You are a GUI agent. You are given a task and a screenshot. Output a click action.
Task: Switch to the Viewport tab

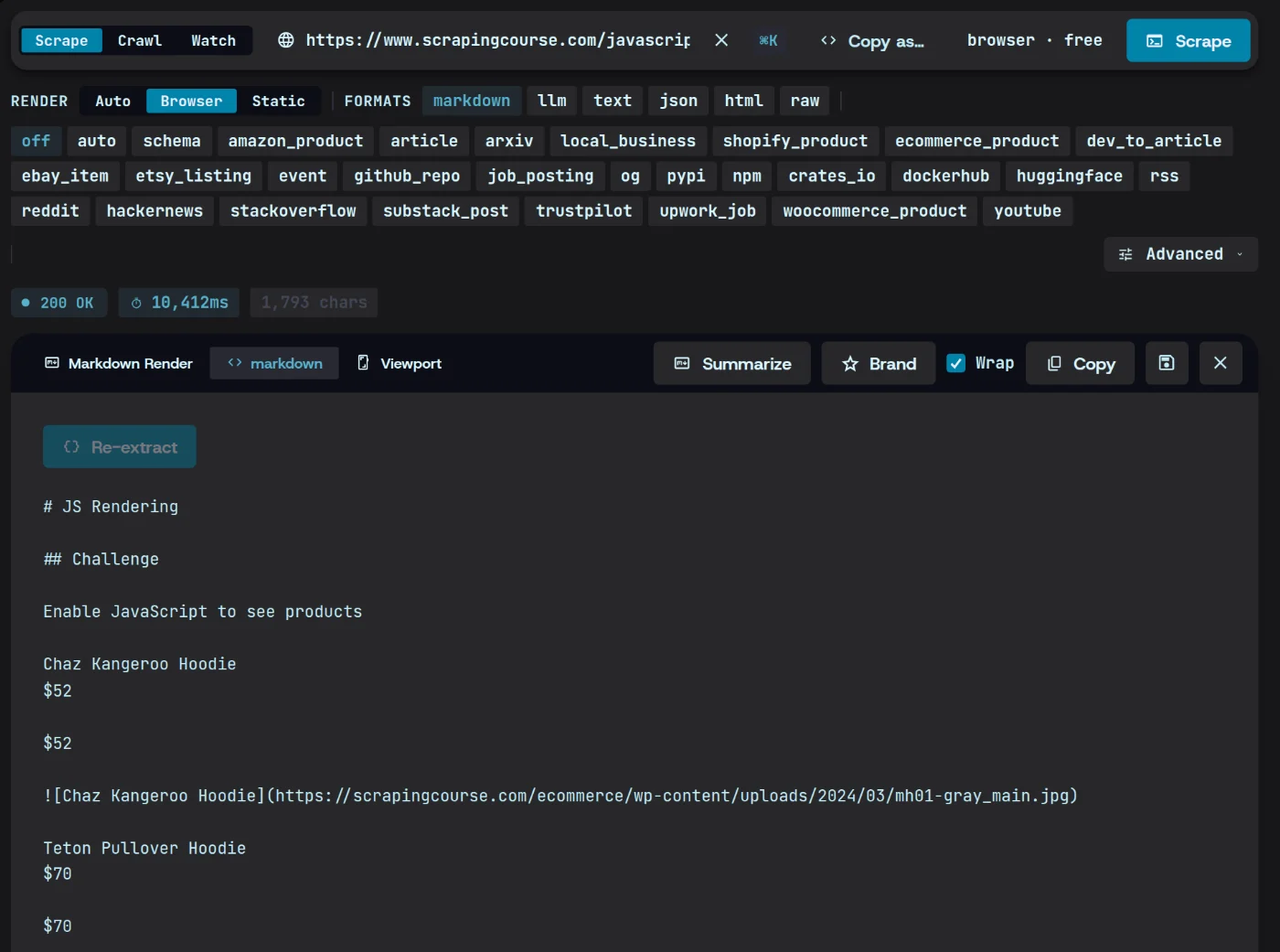point(400,363)
